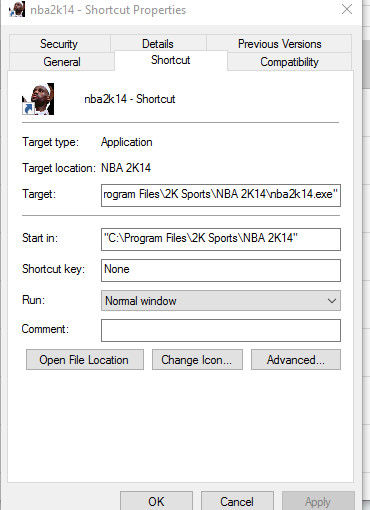Switch to the Security tab
Viewport: 370px width, 510px height.
click(59, 44)
